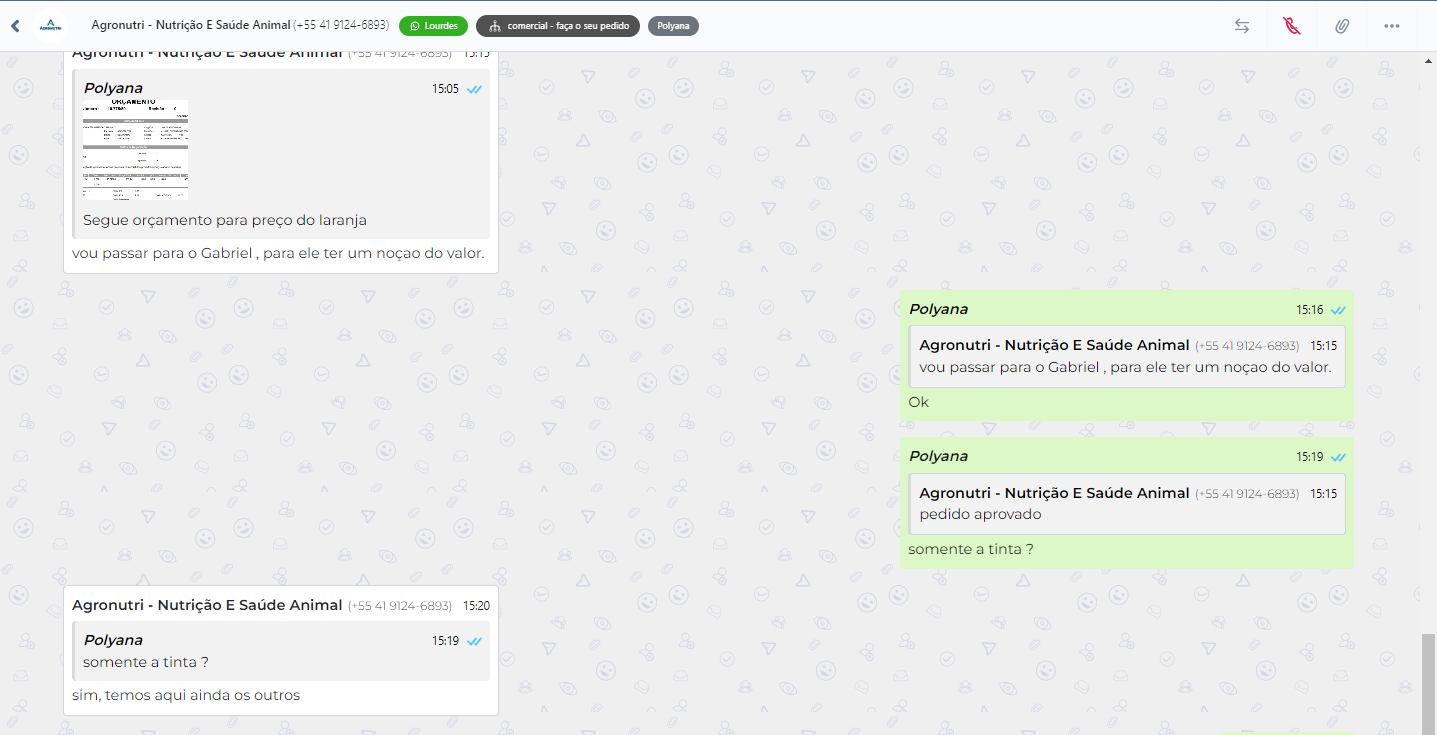
Task: Click 'Segue orçamento para preço do laranja' caption
Action: 225,220
